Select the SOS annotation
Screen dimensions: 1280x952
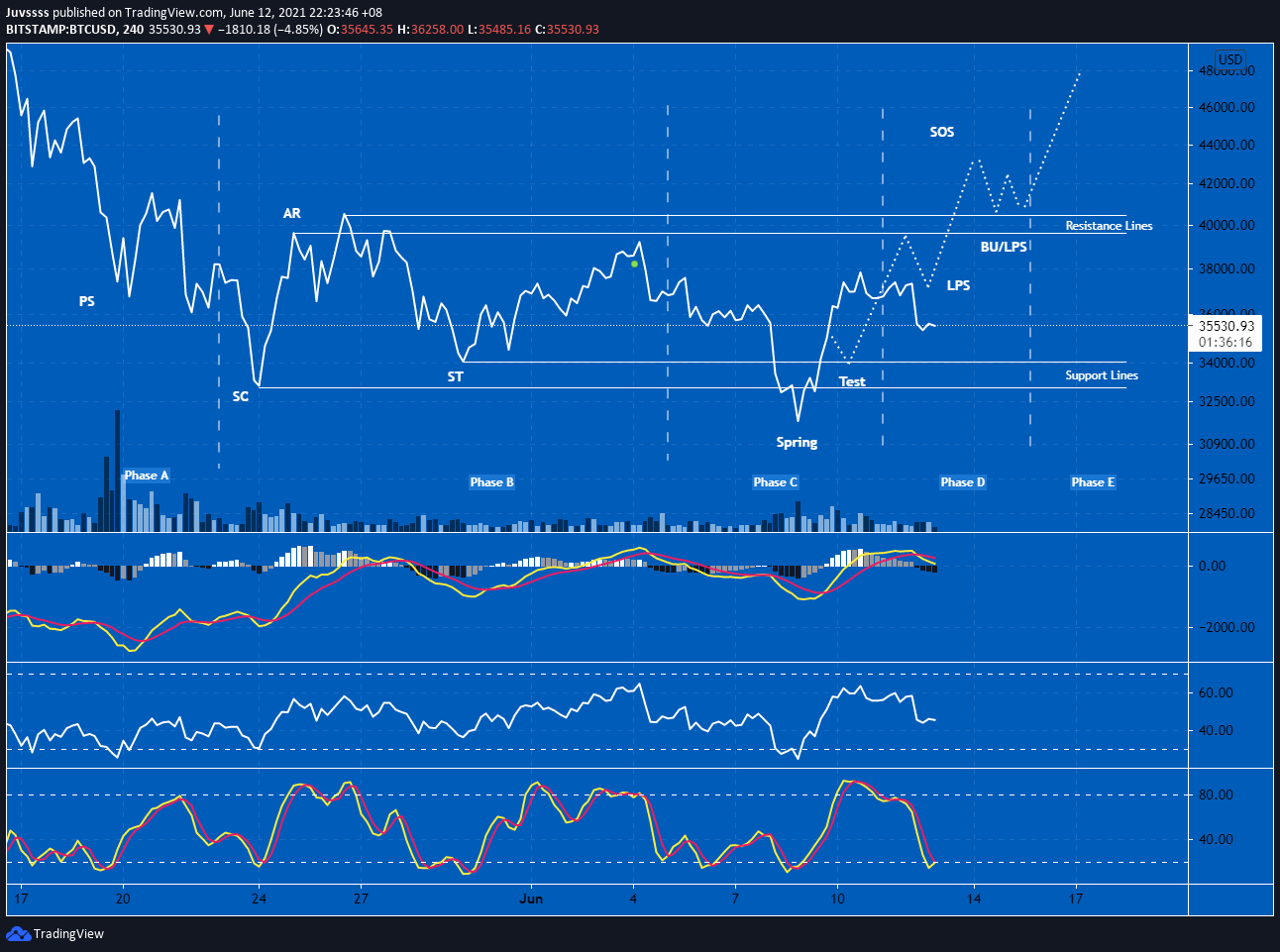(x=942, y=132)
